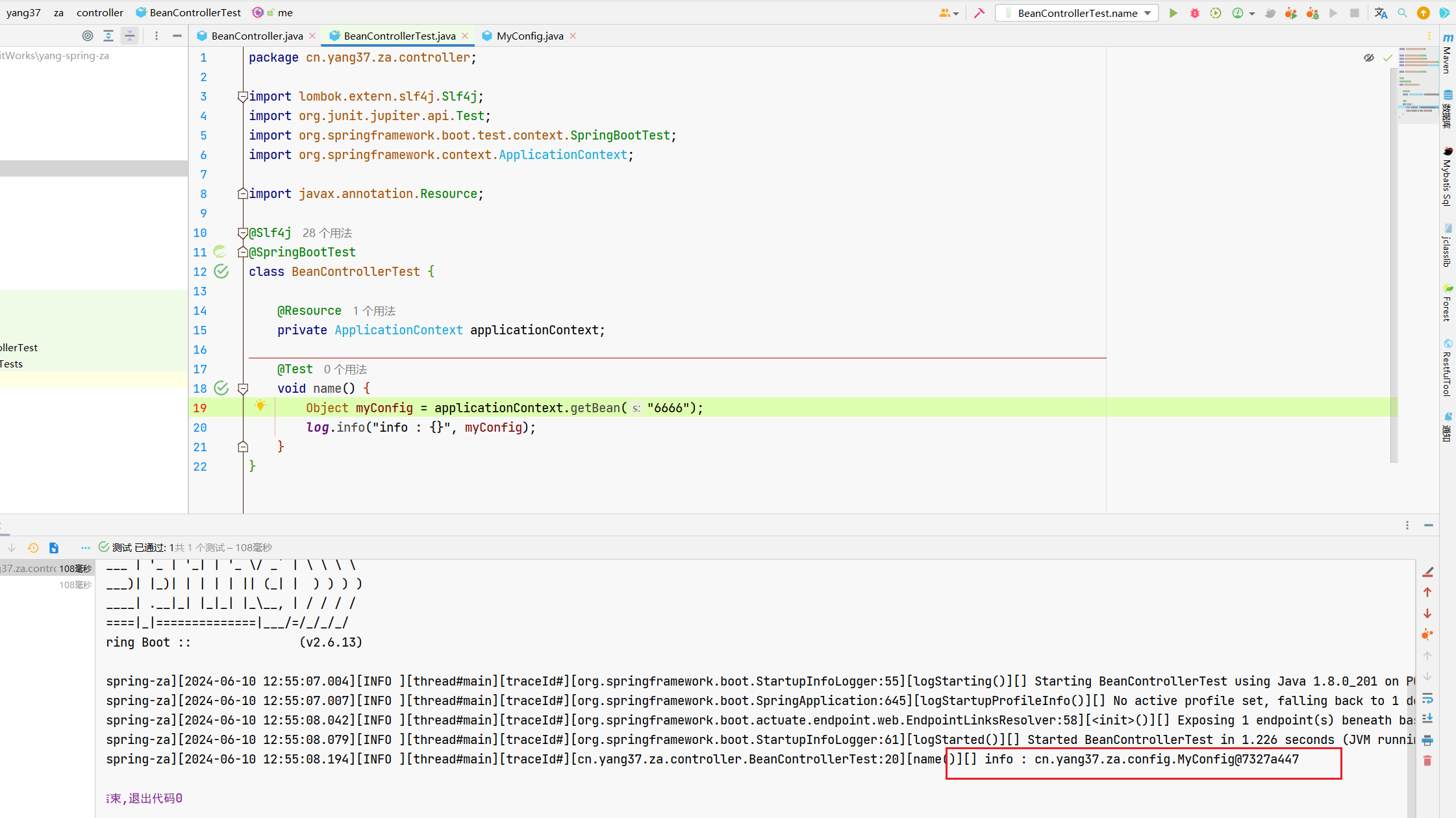The height and width of the screenshot is (818, 1456).
Task: Open the MyConfig.java tab
Action: point(530,36)
